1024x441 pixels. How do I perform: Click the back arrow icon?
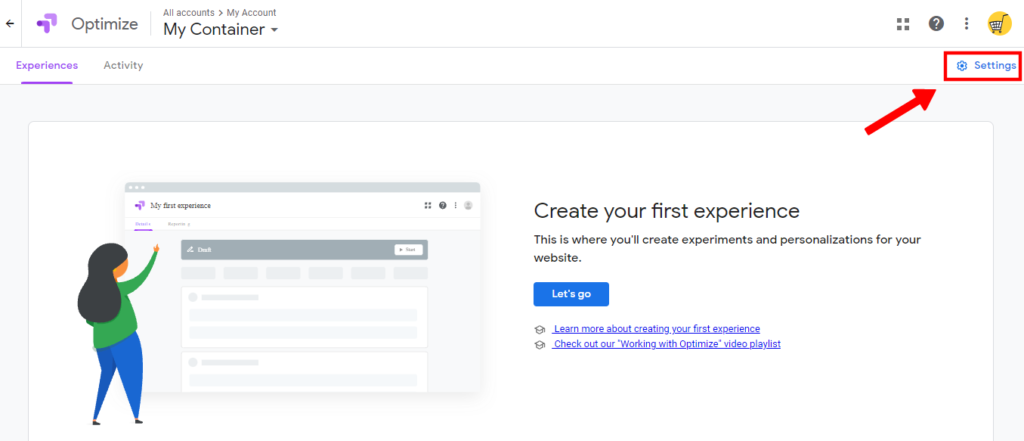tap(10, 24)
